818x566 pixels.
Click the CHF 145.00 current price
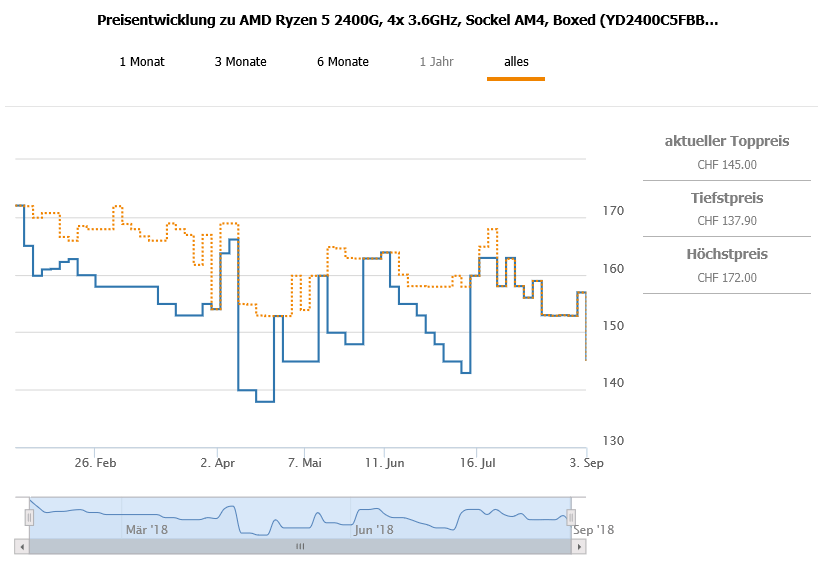click(727, 165)
